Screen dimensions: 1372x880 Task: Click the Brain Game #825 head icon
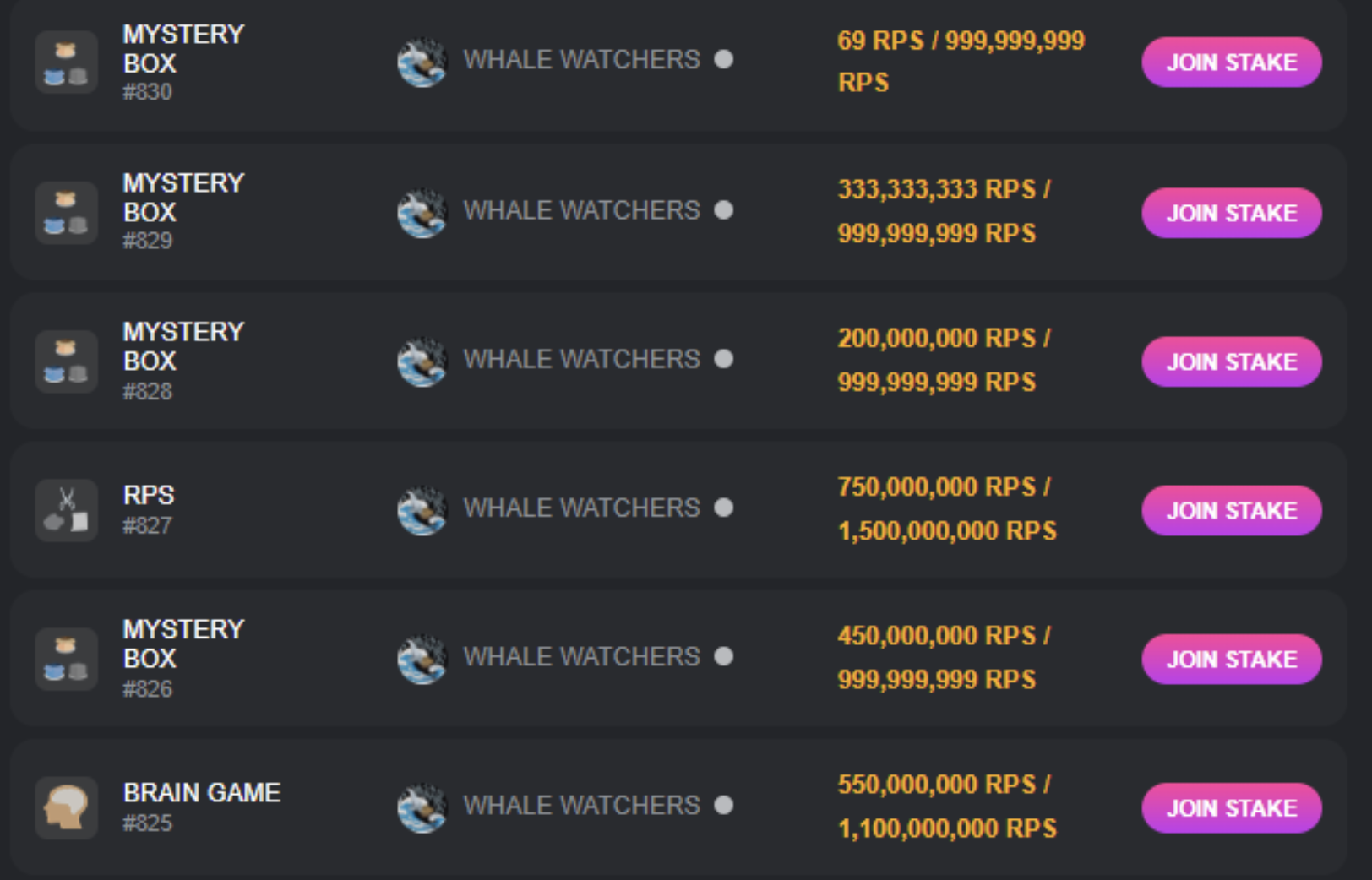point(67,807)
